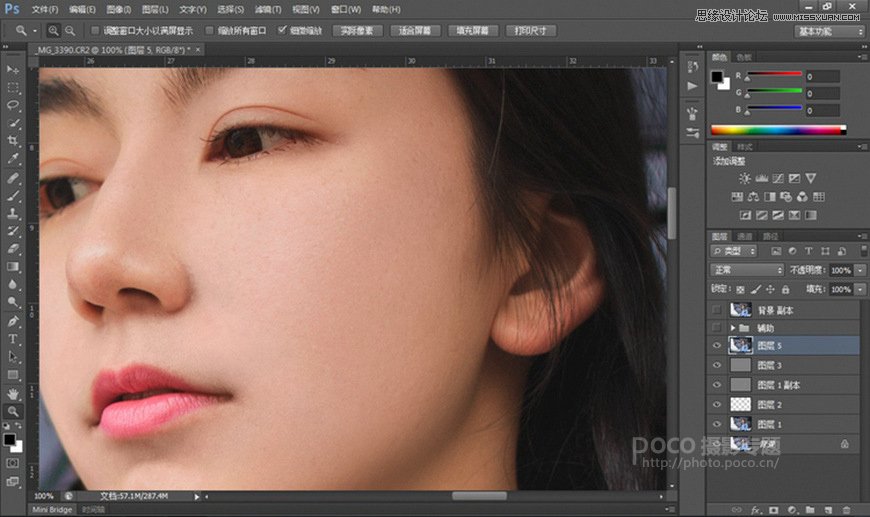Screen dimensions: 870x517
Task: Select the Move tool
Action: [x=14, y=69]
